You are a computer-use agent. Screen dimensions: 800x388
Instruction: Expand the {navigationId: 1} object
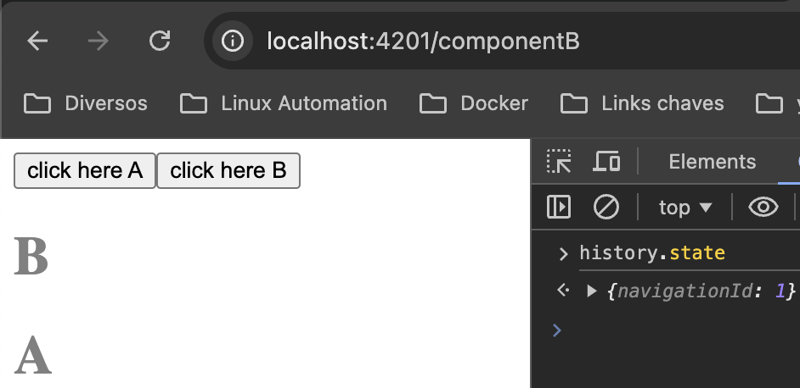[592, 291]
